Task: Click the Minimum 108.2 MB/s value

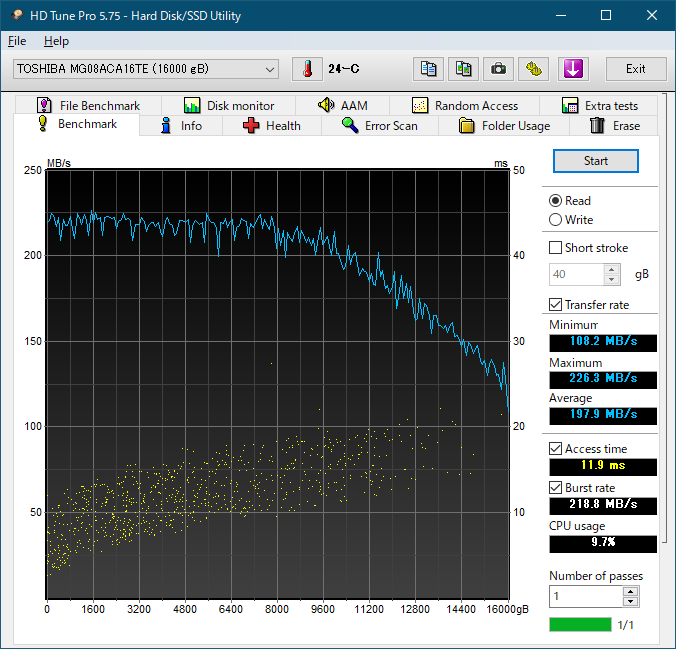Action: click(603, 342)
